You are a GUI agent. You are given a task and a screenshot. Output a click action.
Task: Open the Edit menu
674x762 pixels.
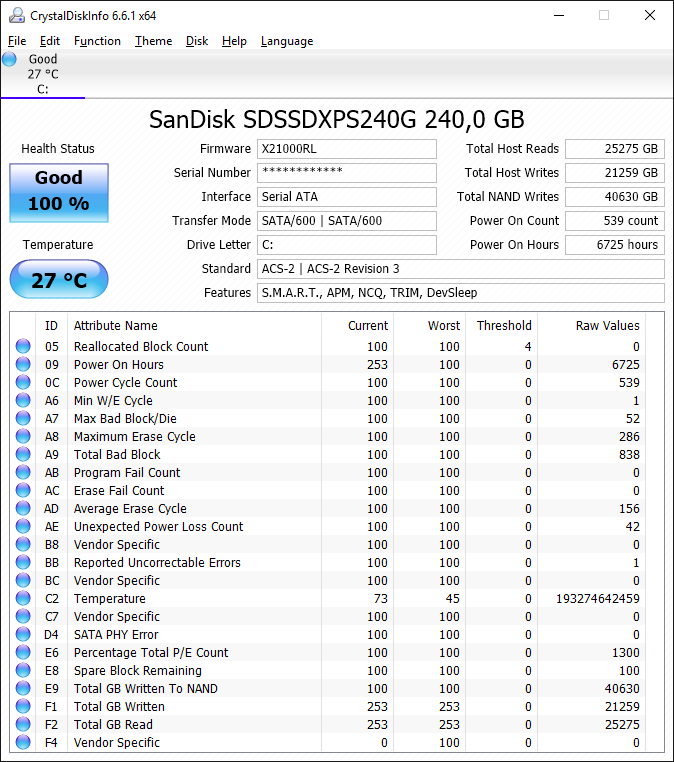(50, 41)
